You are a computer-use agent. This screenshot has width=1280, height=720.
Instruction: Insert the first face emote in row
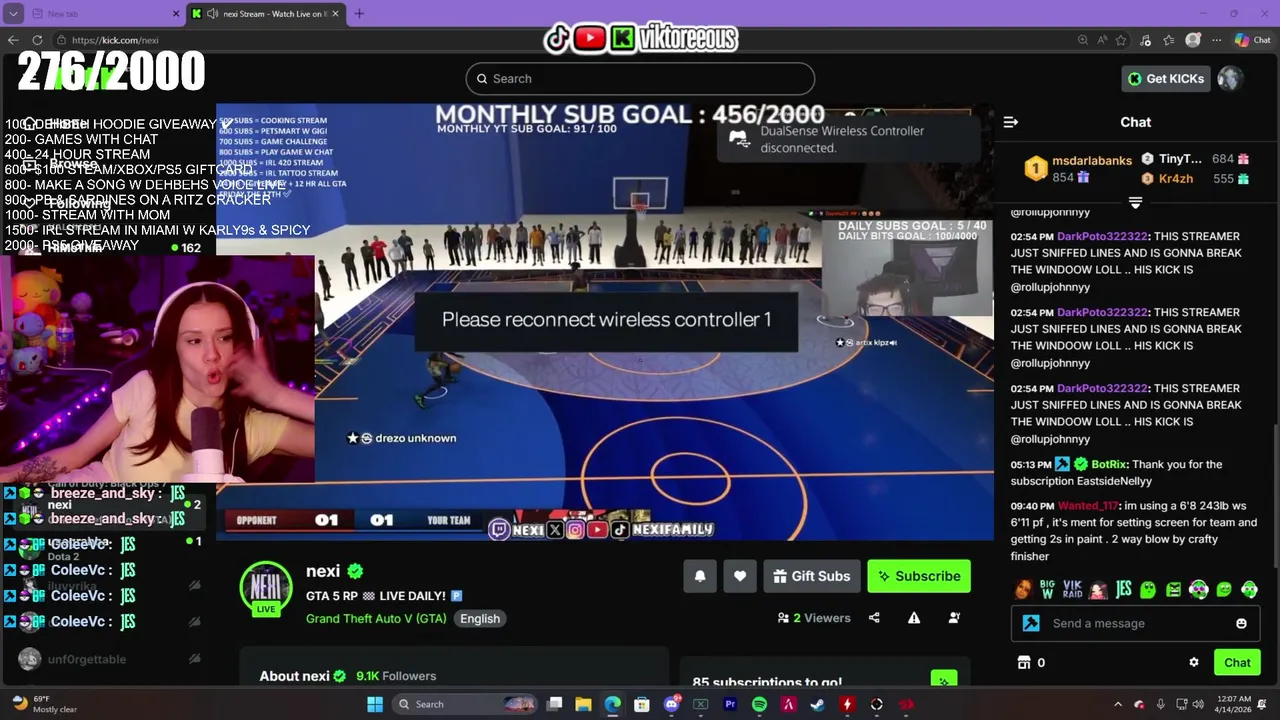[1022, 590]
